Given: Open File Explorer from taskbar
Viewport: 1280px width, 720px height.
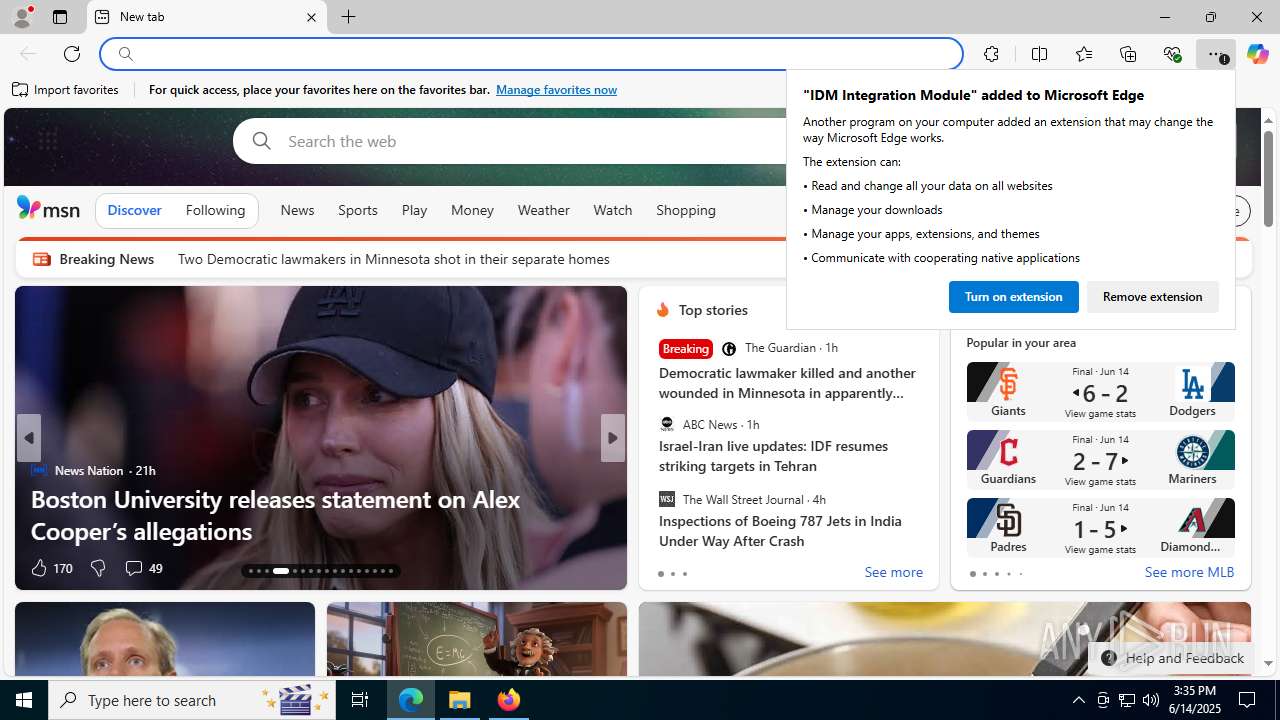Looking at the screenshot, I should (x=460, y=700).
